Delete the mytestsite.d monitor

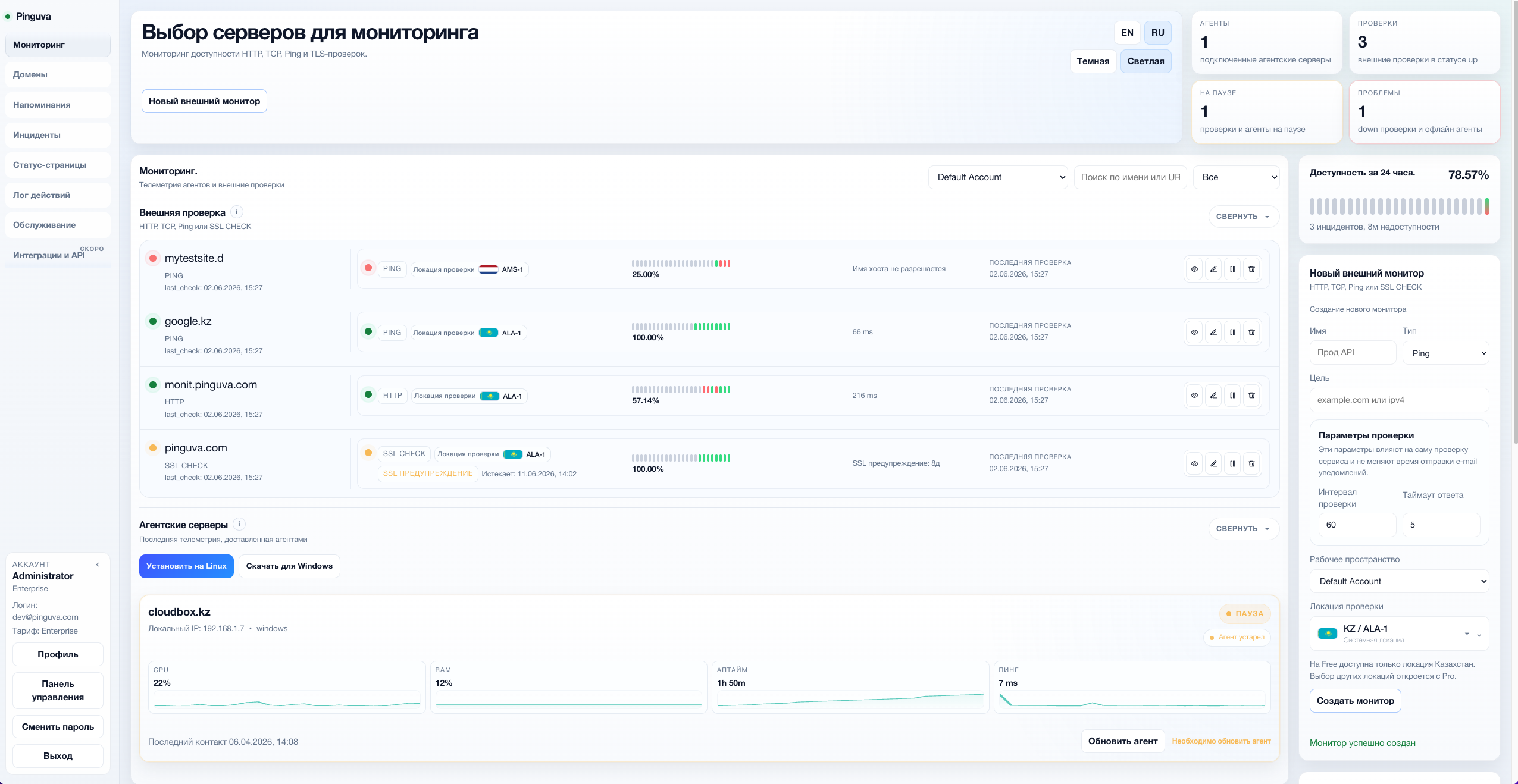click(x=1251, y=269)
